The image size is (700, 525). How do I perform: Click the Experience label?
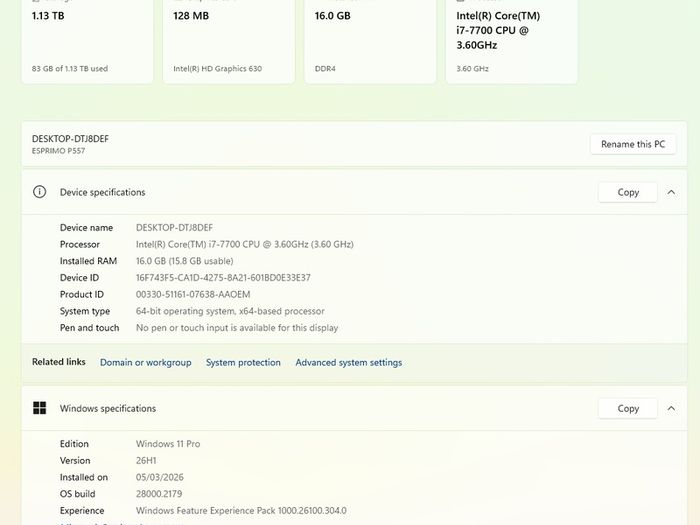(x=82, y=510)
